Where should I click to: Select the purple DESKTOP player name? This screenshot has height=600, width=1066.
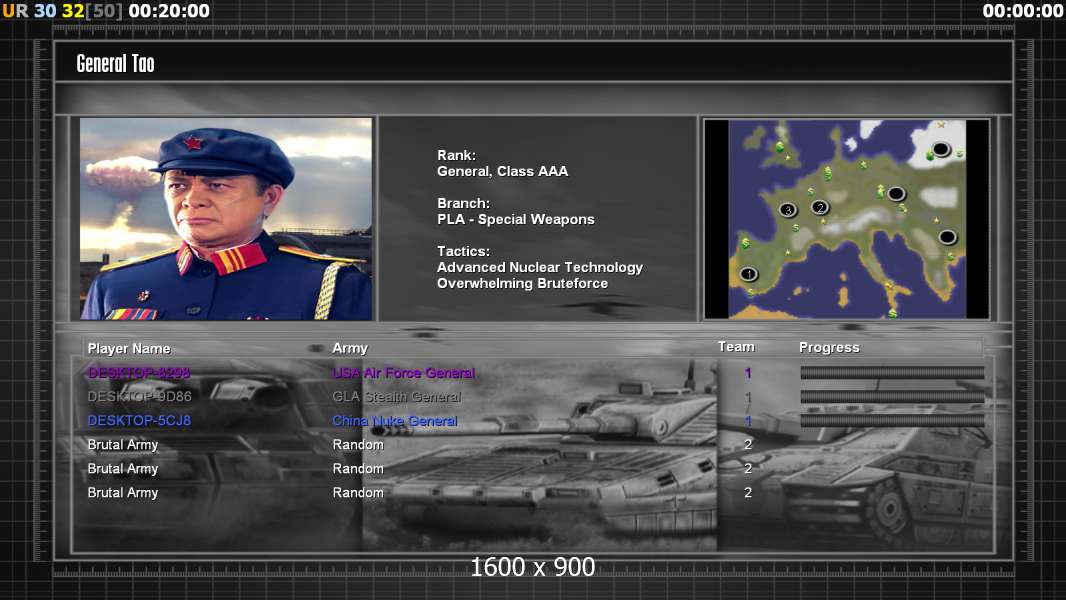pyautogui.click(x=139, y=373)
